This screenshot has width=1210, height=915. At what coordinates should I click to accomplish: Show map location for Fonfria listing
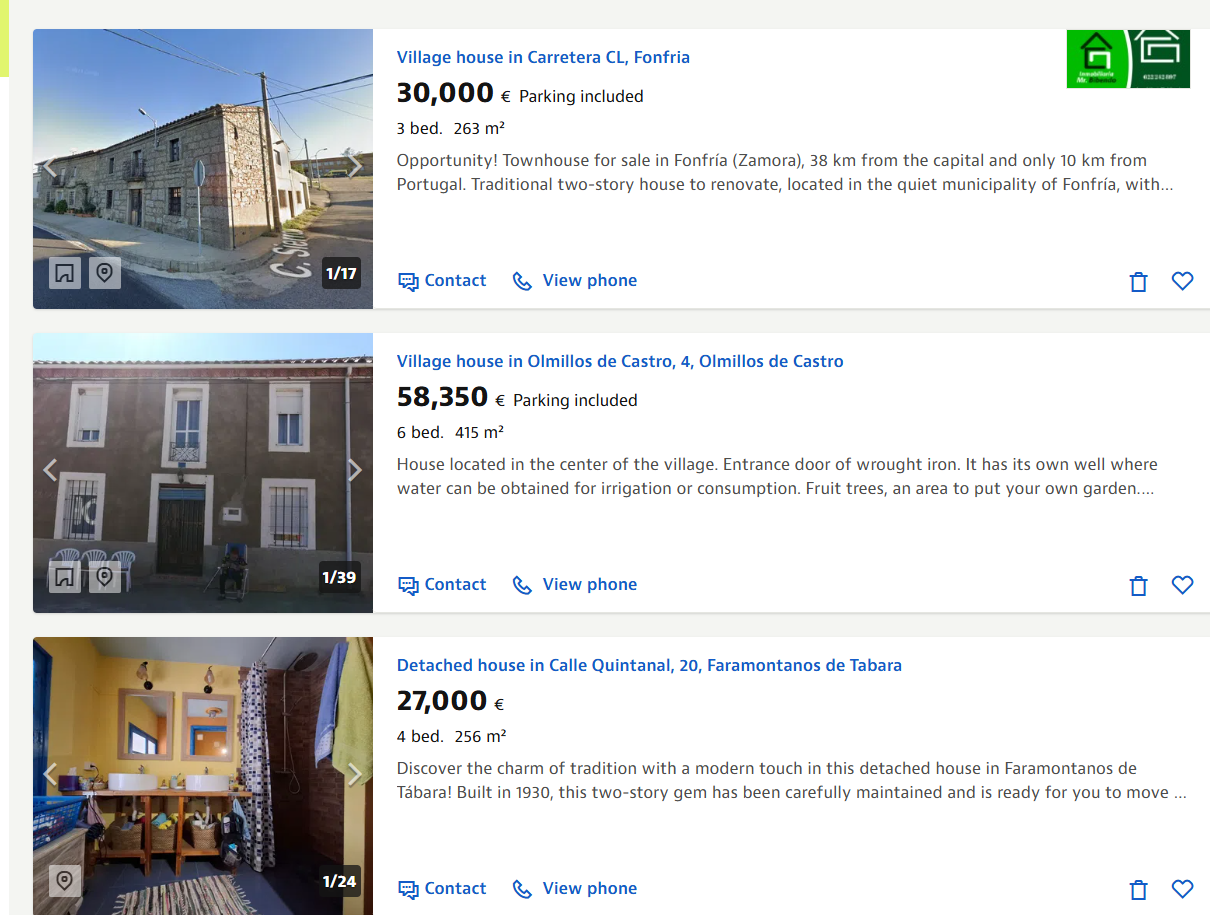pyautogui.click(x=105, y=273)
